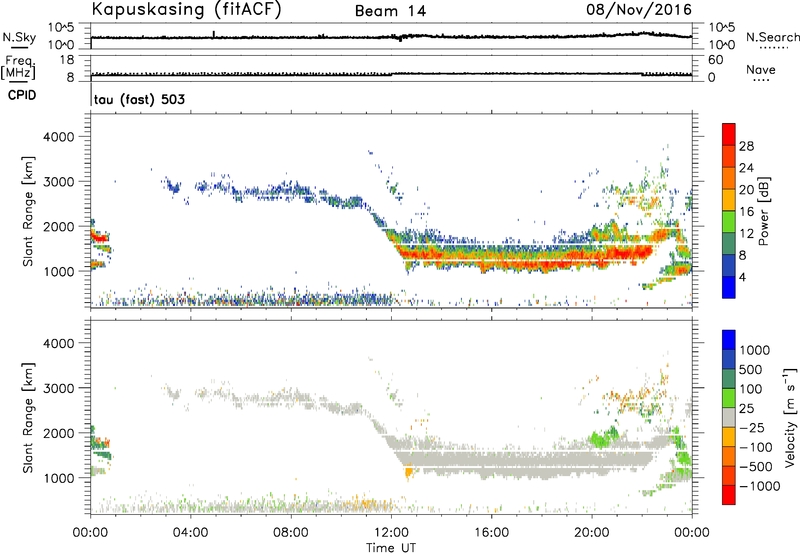Click the 'Slant Range [km]' label of the velocity panel
The image size is (800, 554).
(x=28, y=417)
